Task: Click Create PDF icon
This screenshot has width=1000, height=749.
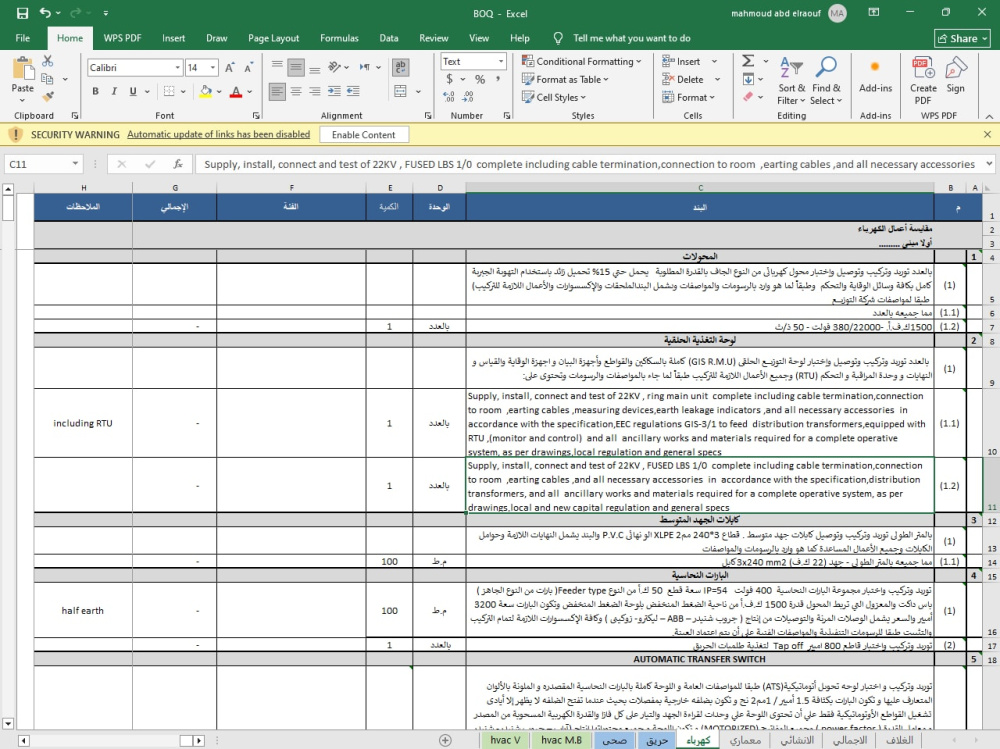Action: pos(923,81)
